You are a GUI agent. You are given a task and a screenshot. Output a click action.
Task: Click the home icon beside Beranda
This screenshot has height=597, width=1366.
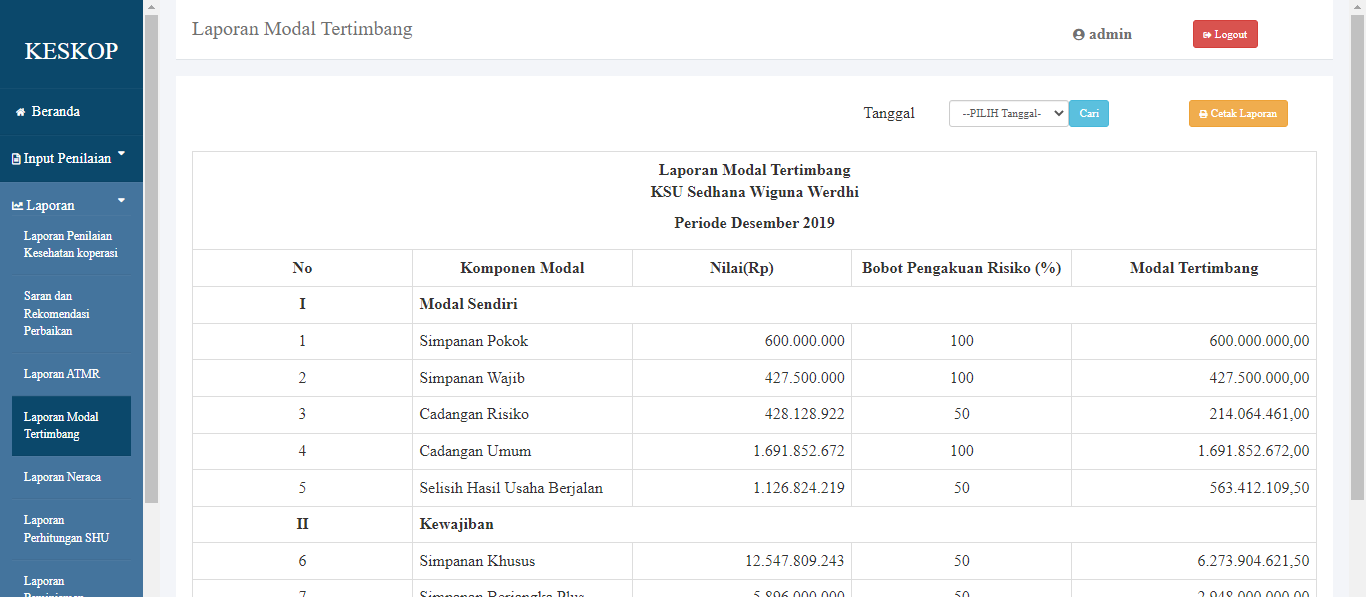(x=20, y=112)
